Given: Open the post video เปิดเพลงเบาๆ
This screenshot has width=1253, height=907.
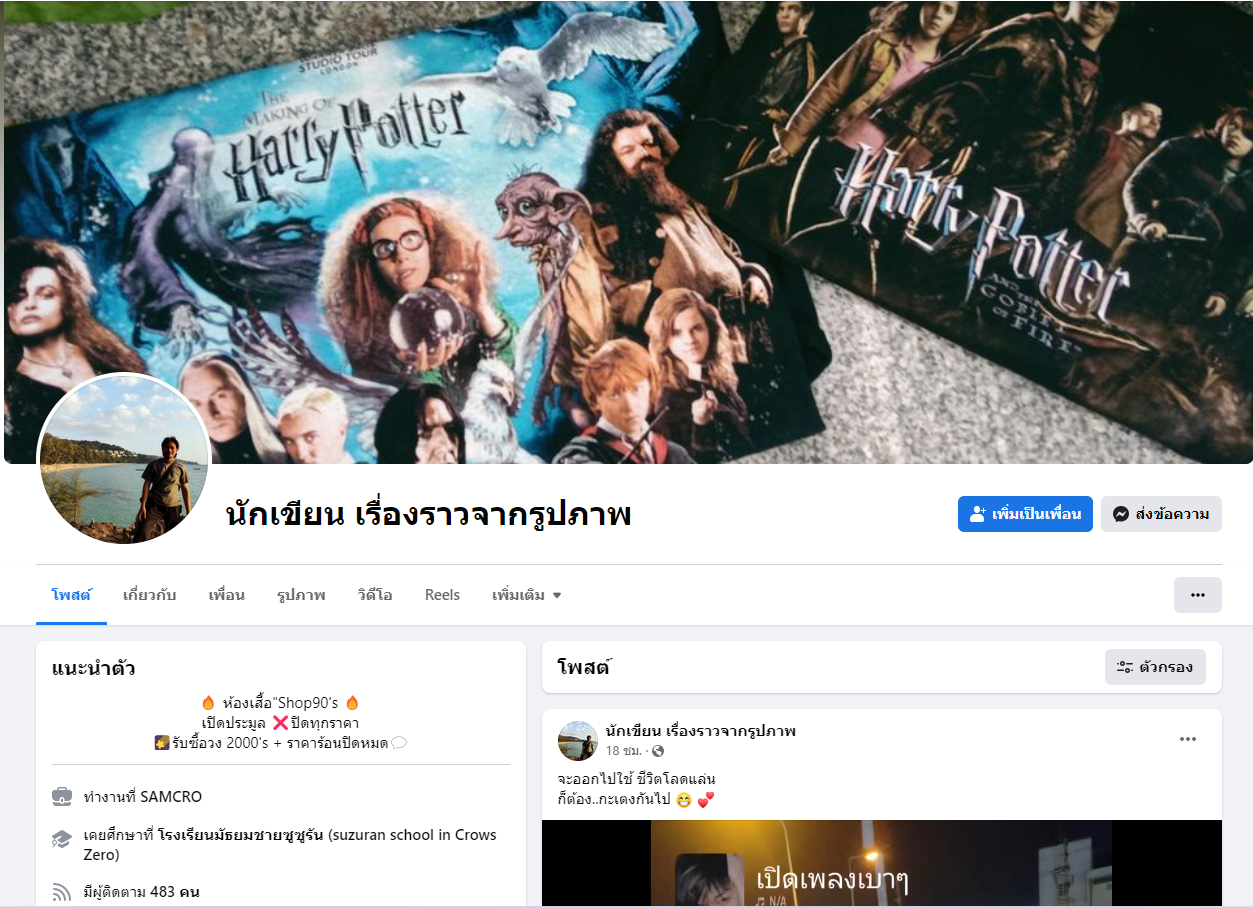Looking at the screenshot, I should pos(881,864).
